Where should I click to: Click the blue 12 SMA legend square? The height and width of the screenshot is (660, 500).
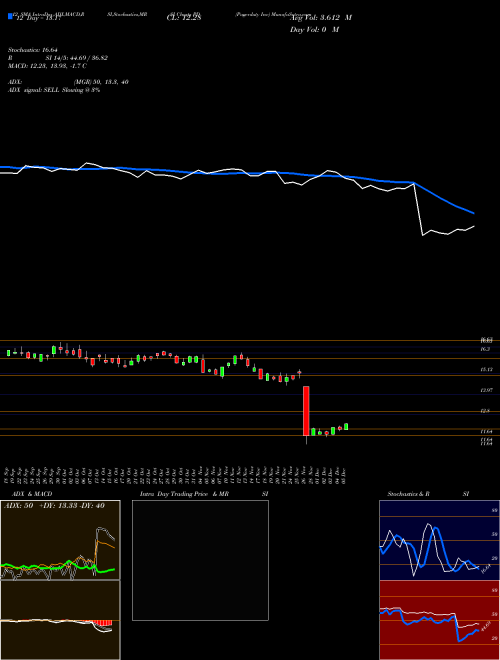10,16
